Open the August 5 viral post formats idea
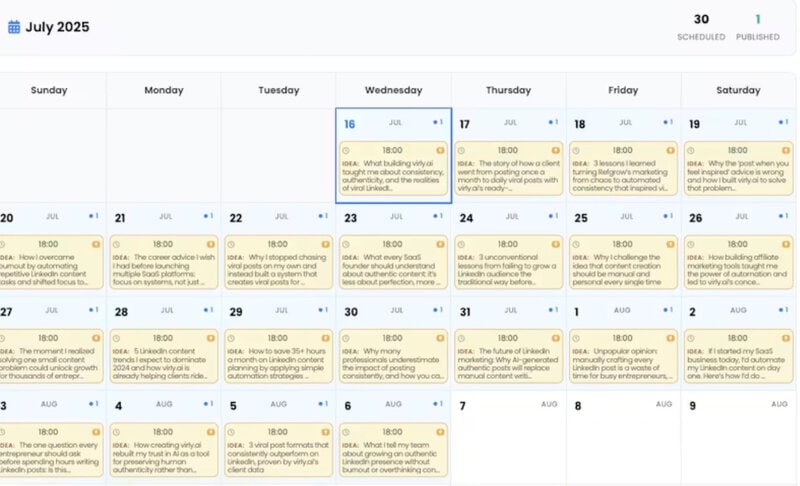 [279, 450]
